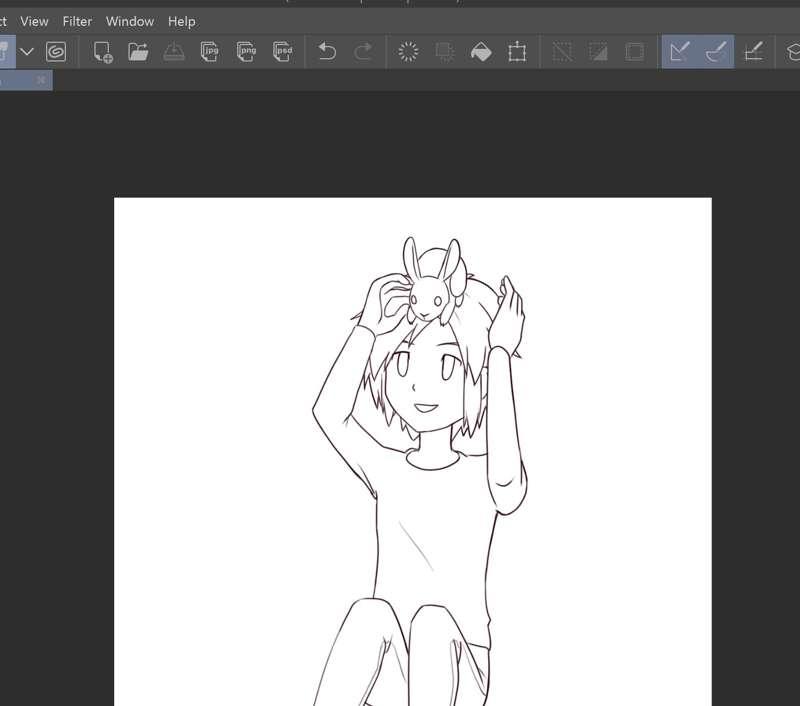The image size is (800, 706).
Task: Click the Delete dotted-circle icon
Action: click(408, 52)
